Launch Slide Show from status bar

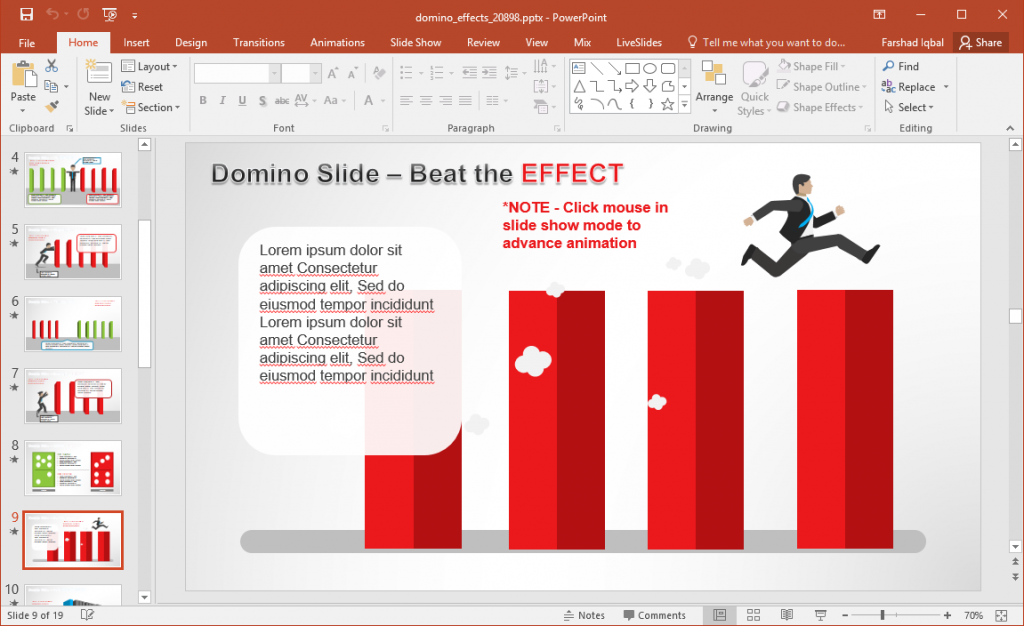821,615
